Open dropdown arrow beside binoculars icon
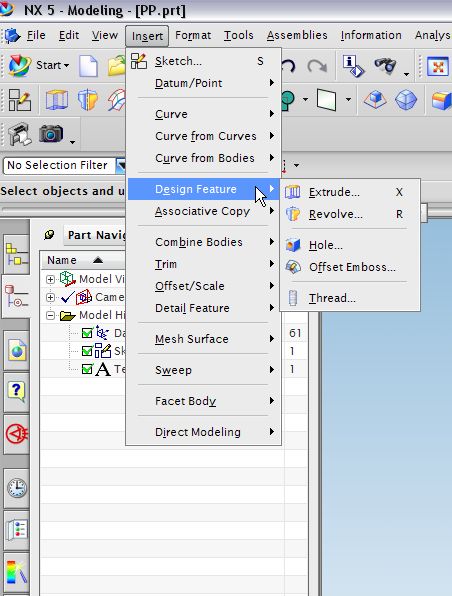The width and height of the screenshot is (452, 596). (406, 74)
